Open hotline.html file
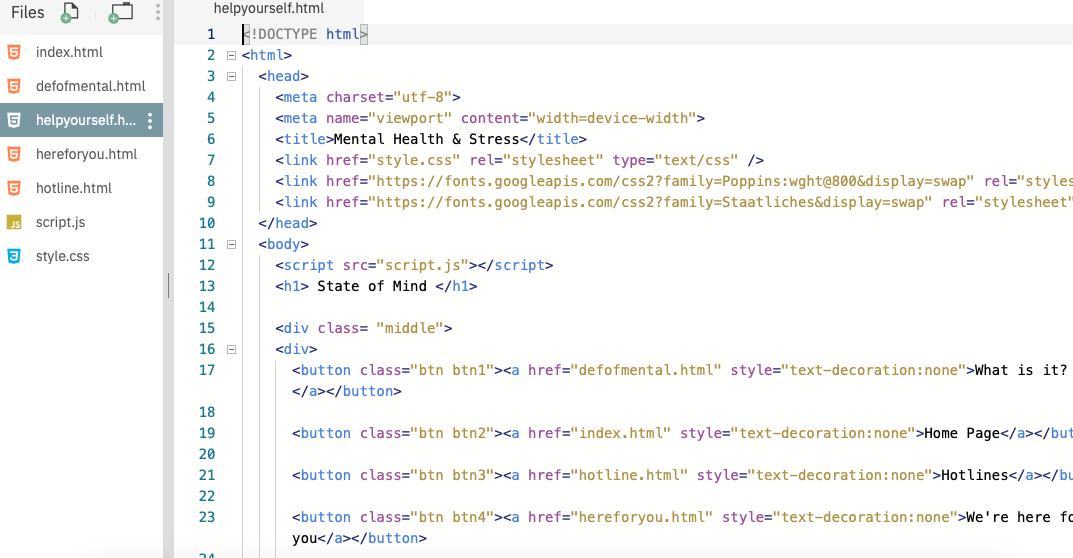 (74, 188)
